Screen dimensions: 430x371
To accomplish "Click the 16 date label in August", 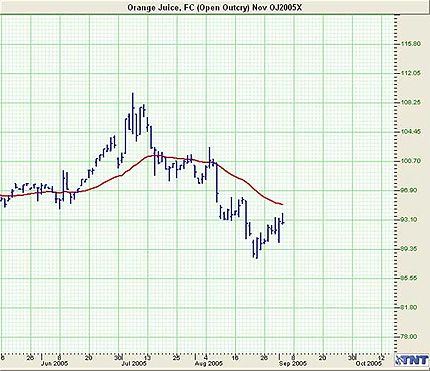I will tap(235, 357).
